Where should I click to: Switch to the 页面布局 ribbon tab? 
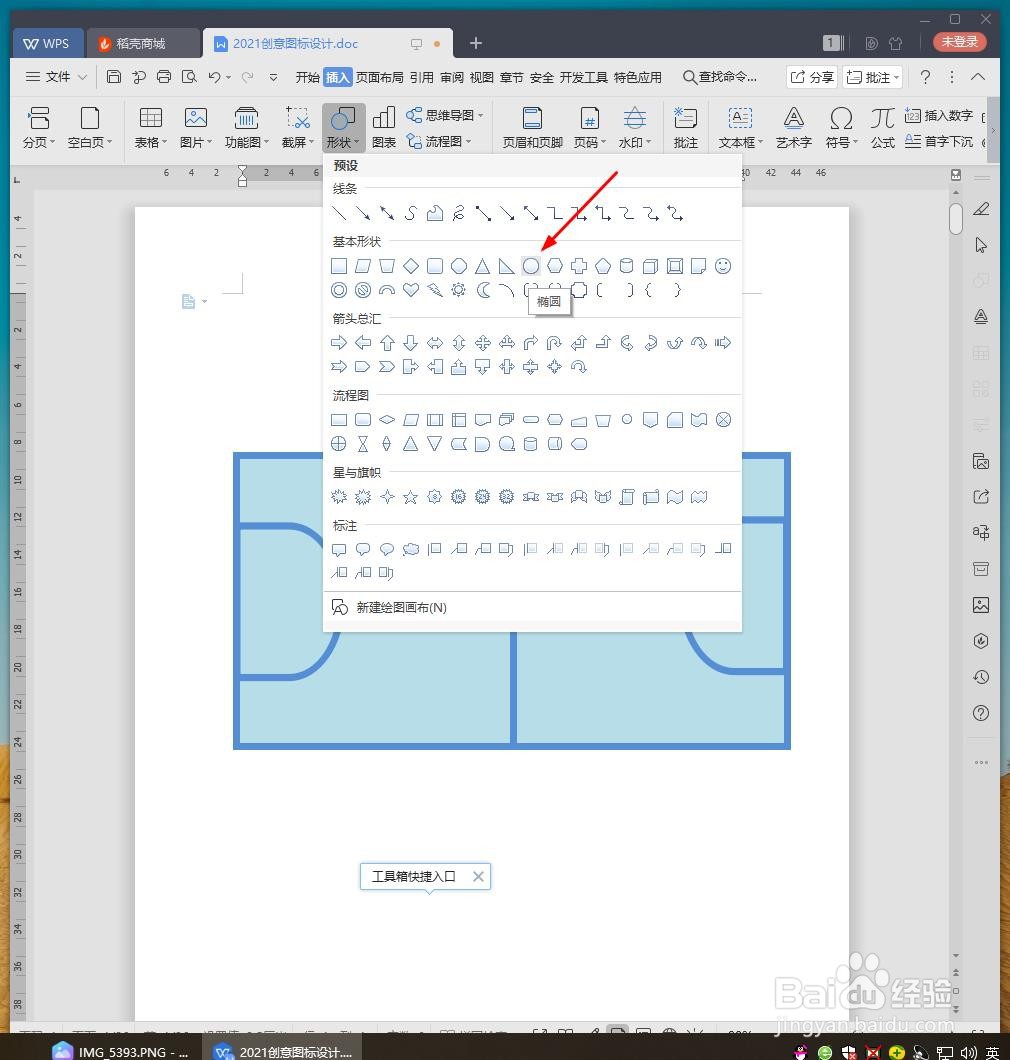379,78
